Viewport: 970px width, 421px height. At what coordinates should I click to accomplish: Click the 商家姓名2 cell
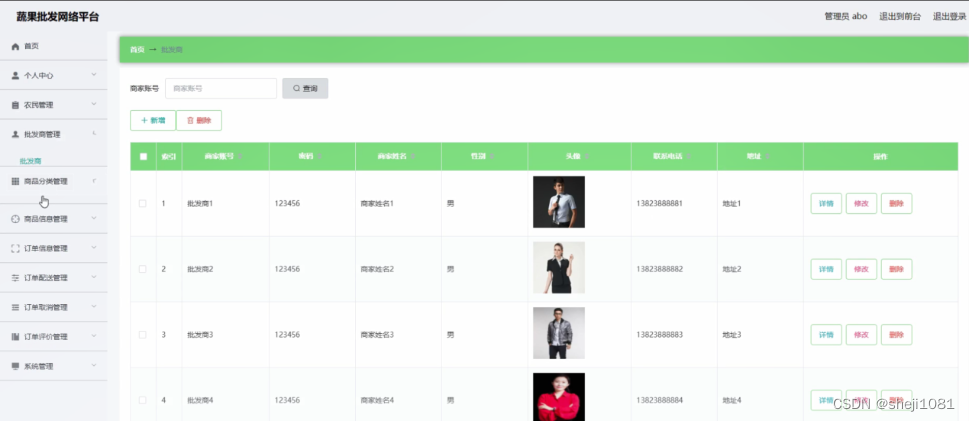coord(377,269)
